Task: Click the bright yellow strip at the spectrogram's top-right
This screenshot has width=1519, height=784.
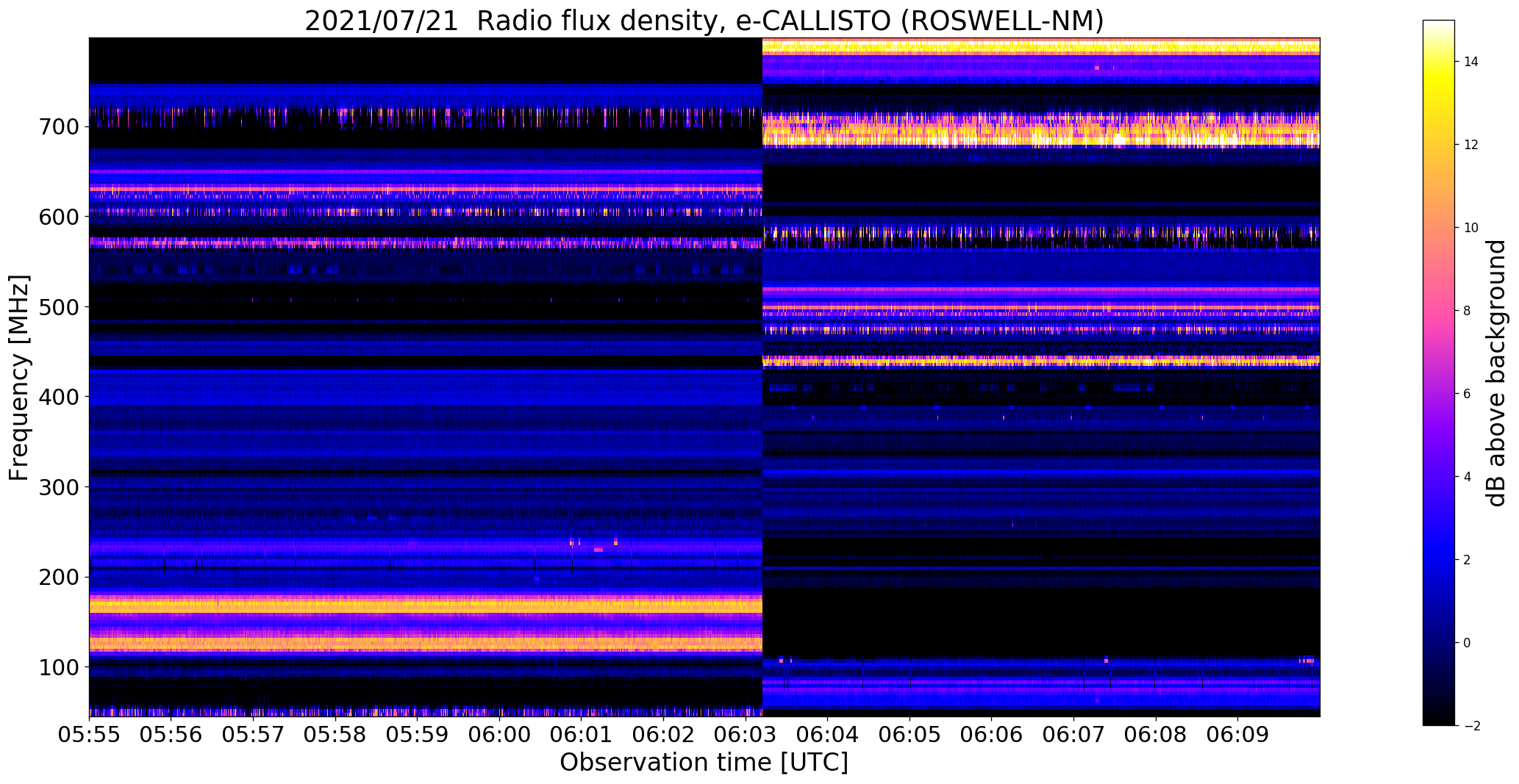Action: 1041,47
